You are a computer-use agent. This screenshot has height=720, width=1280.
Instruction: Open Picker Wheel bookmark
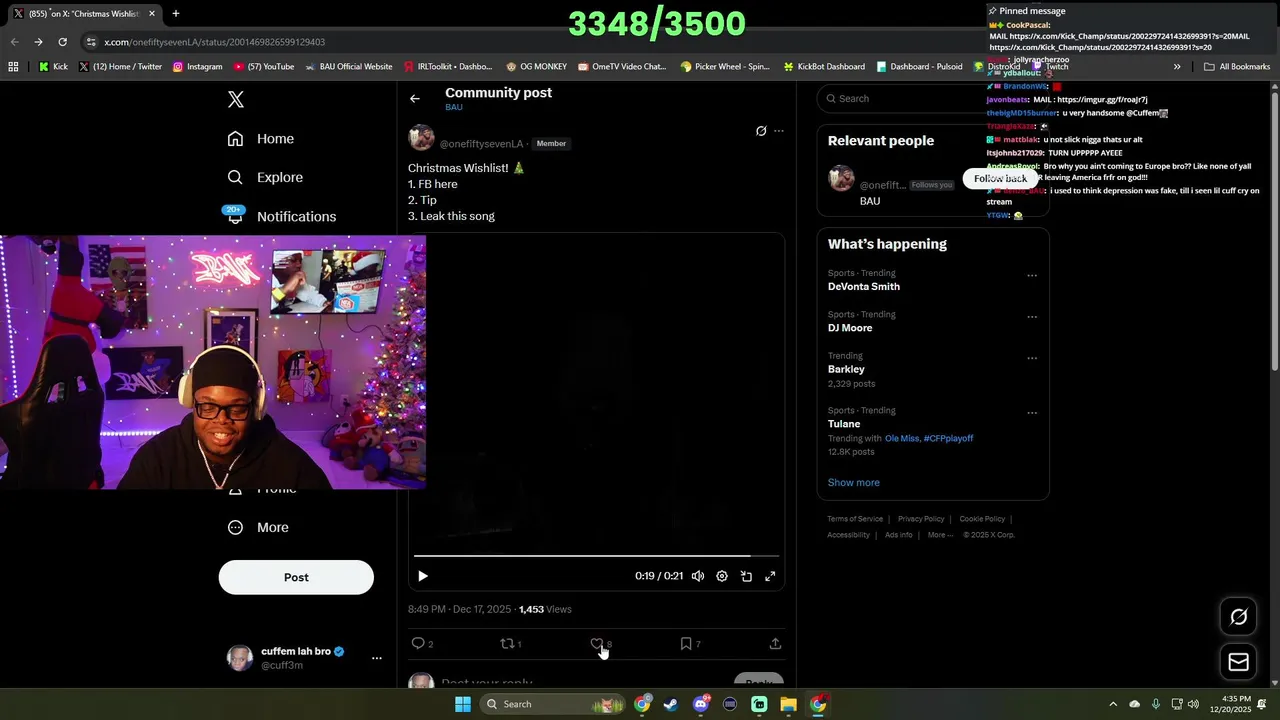click(x=725, y=67)
